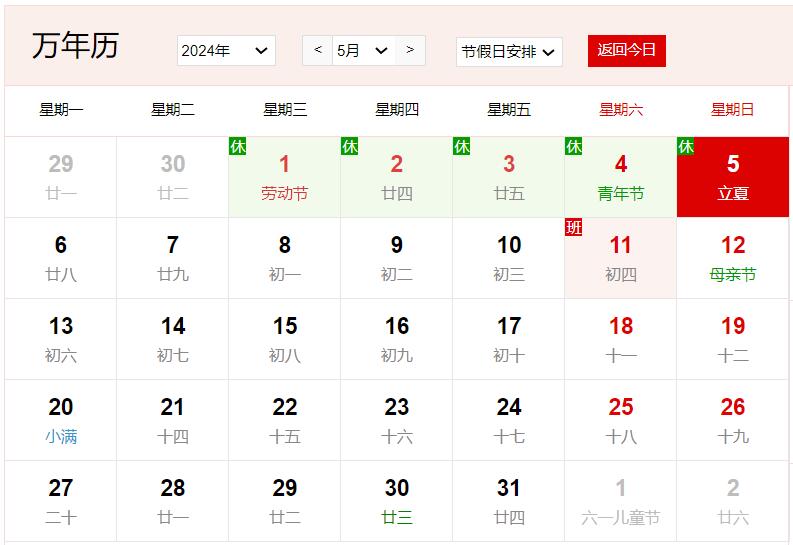Open the 2024年 year dropdown
The height and width of the screenshot is (545, 793).
pos(226,51)
